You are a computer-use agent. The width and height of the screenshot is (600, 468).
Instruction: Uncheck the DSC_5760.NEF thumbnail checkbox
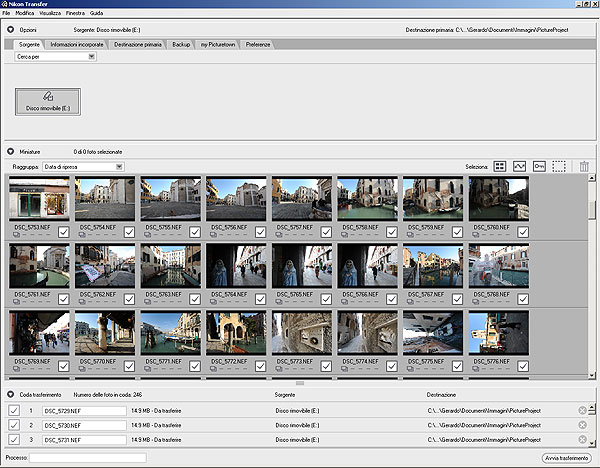[523, 232]
